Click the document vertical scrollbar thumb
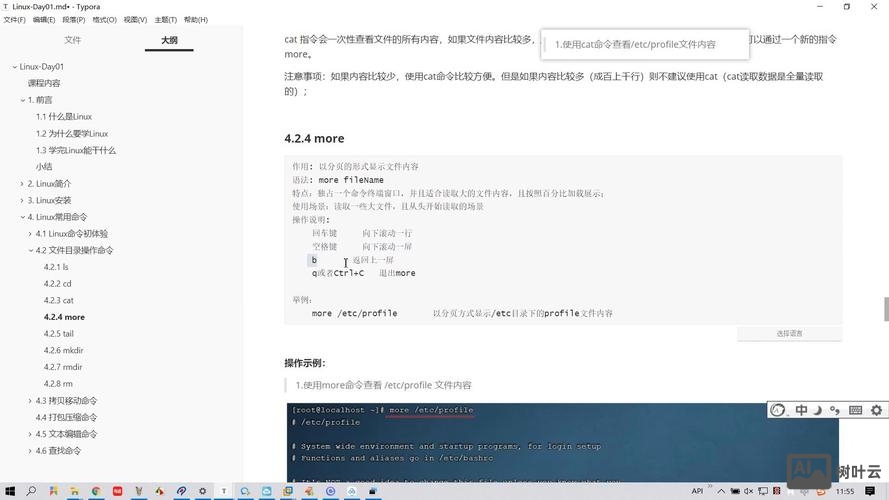This screenshot has width=889, height=500. pyautogui.click(x=886, y=308)
